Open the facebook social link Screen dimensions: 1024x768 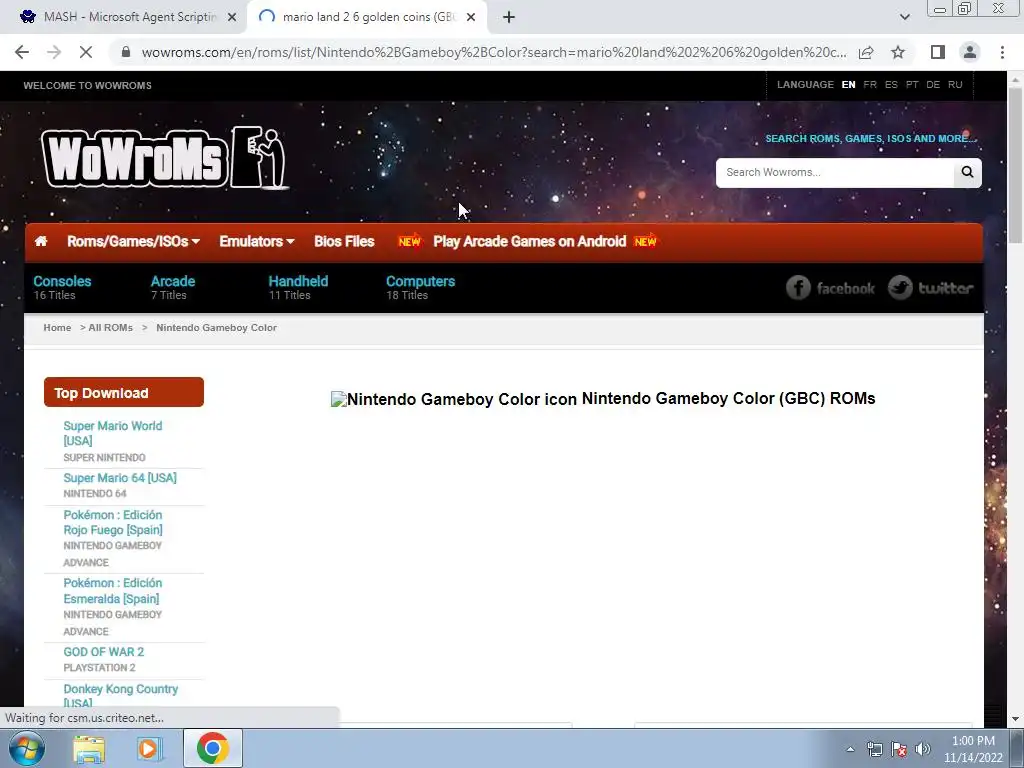[x=830, y=288]
